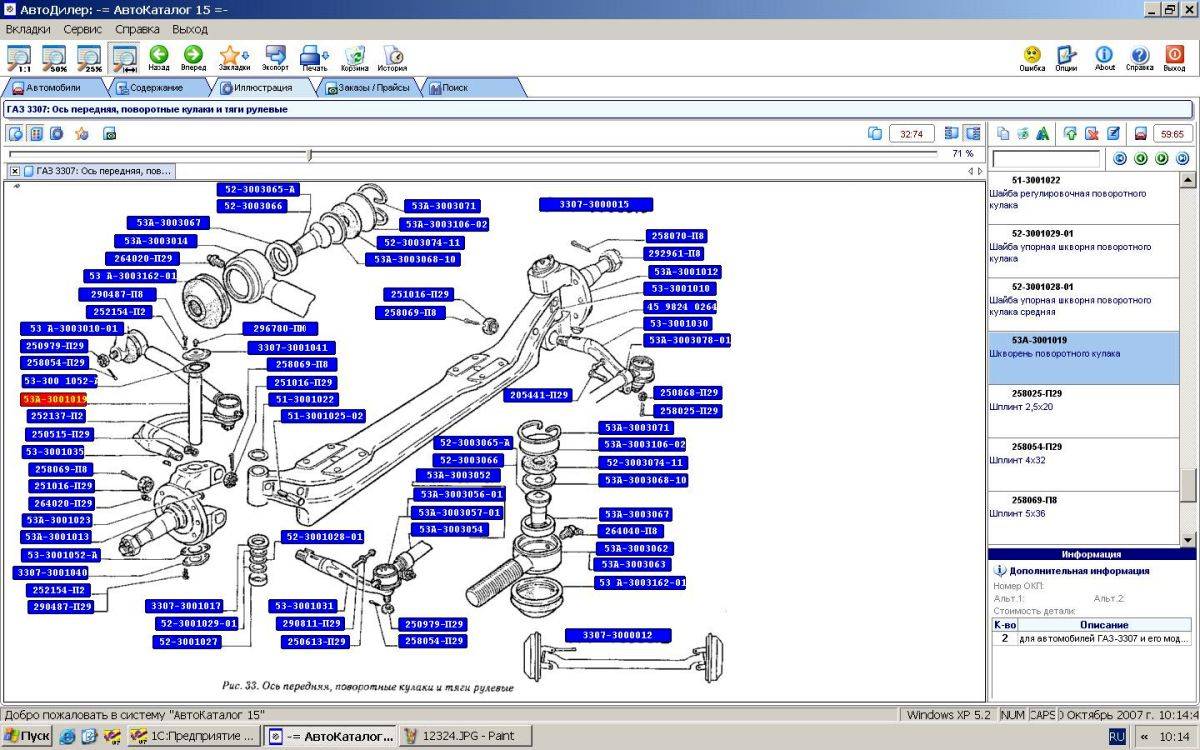Toggle fit-to-width zoom mode button

tap(125, 57)
